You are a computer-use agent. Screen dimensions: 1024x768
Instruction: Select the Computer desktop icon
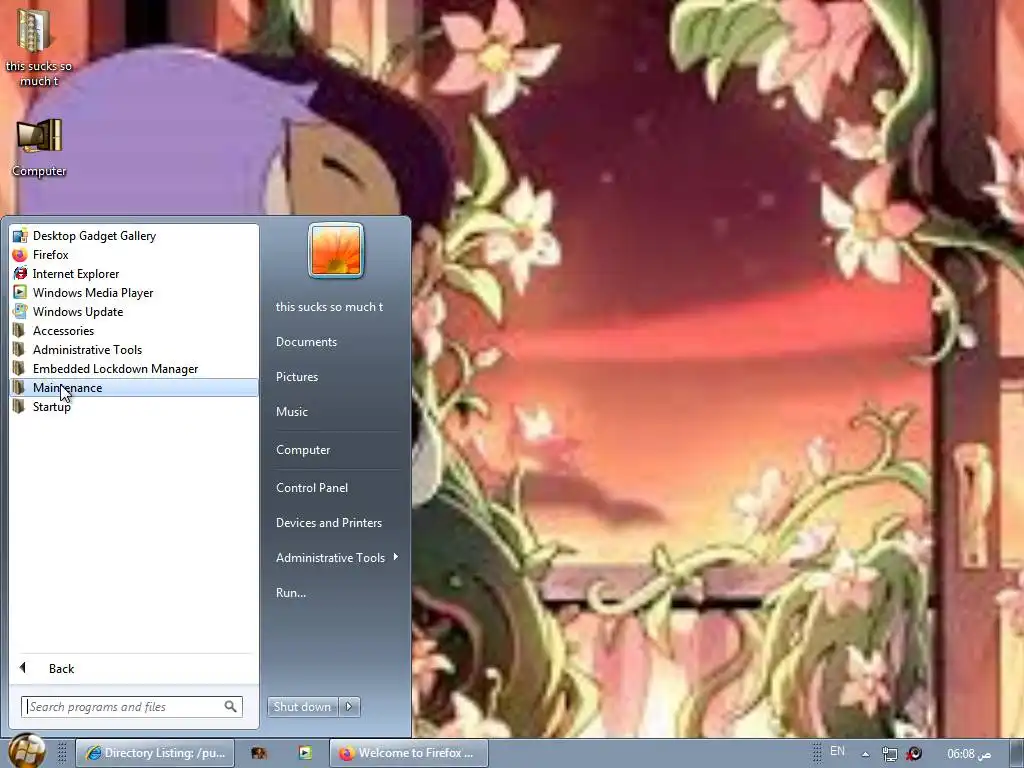39,148
